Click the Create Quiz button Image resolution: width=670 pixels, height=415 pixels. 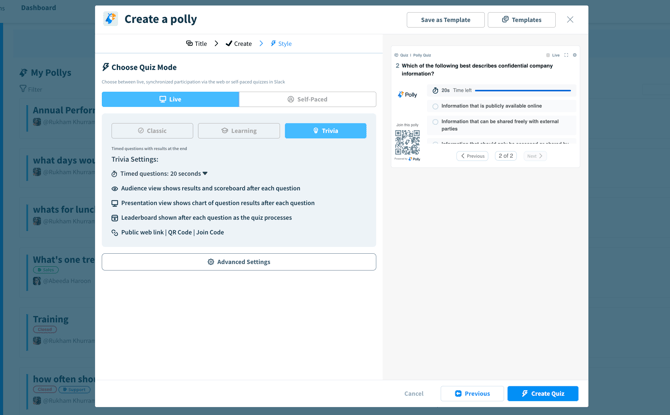click(542, 394)
